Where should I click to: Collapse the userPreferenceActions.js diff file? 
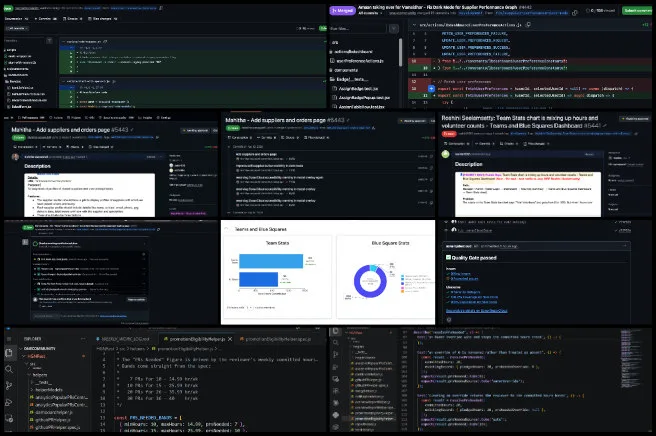pyautogui.click(x=415, y=25)
